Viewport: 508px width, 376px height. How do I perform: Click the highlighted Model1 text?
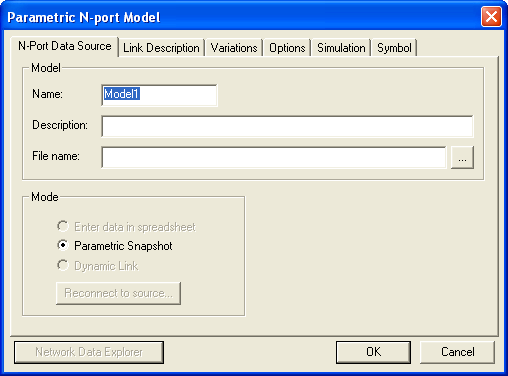coord(122,94)
